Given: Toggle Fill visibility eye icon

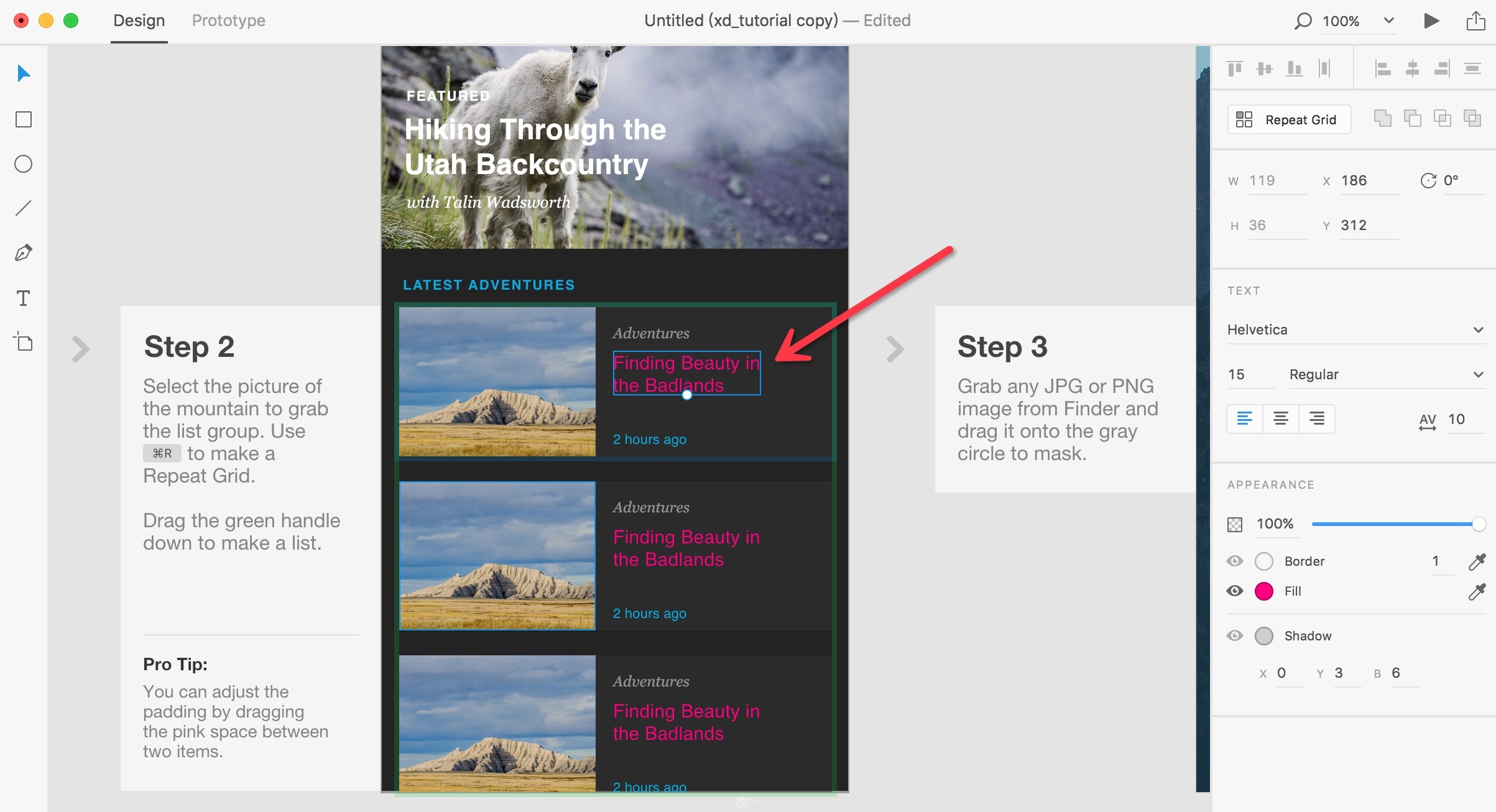Looking at the screenshot, I should (x=1235, y=591).
